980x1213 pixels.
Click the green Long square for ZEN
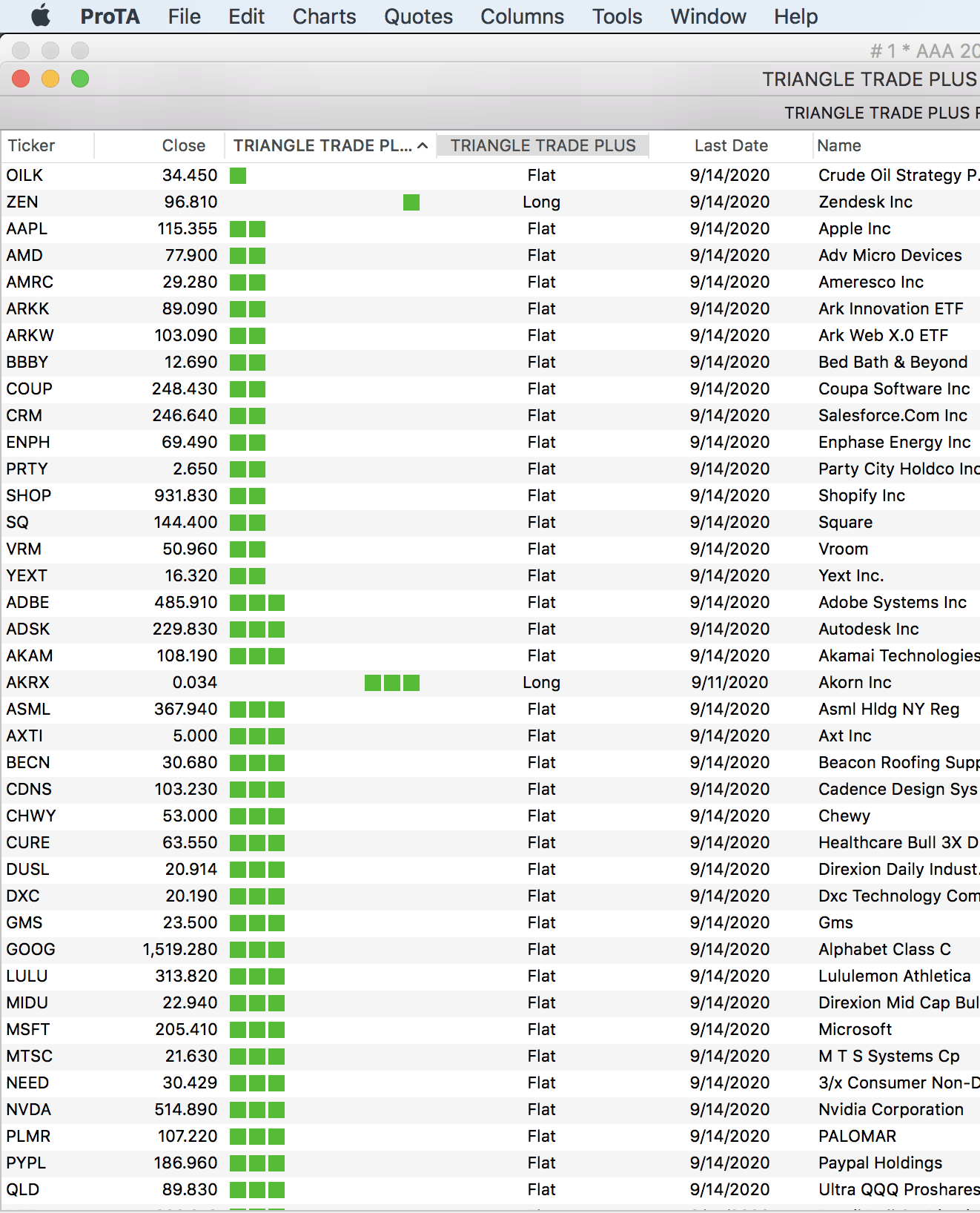pyautogui.click(x=411, y=202)
